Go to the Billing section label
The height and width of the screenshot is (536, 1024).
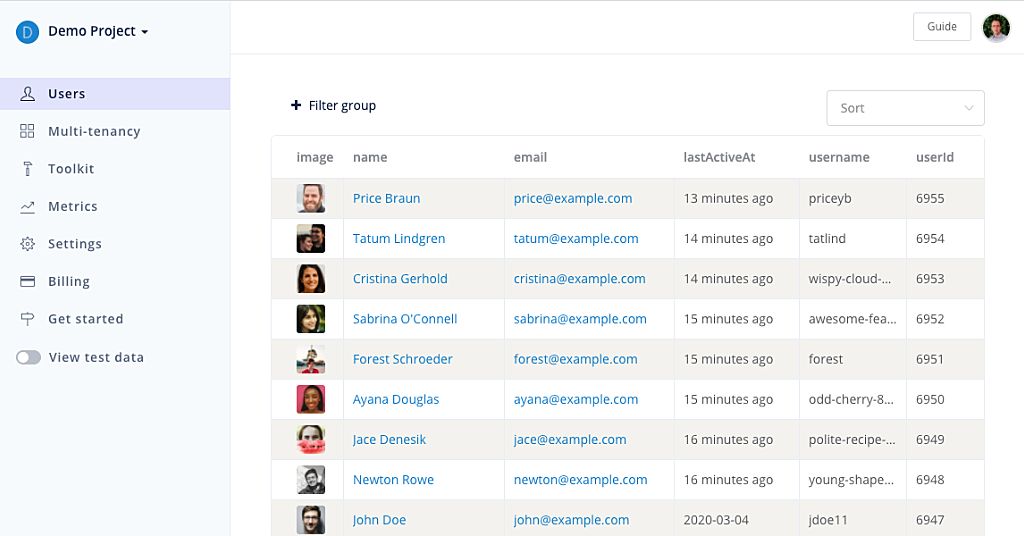(x=69, y=282)
